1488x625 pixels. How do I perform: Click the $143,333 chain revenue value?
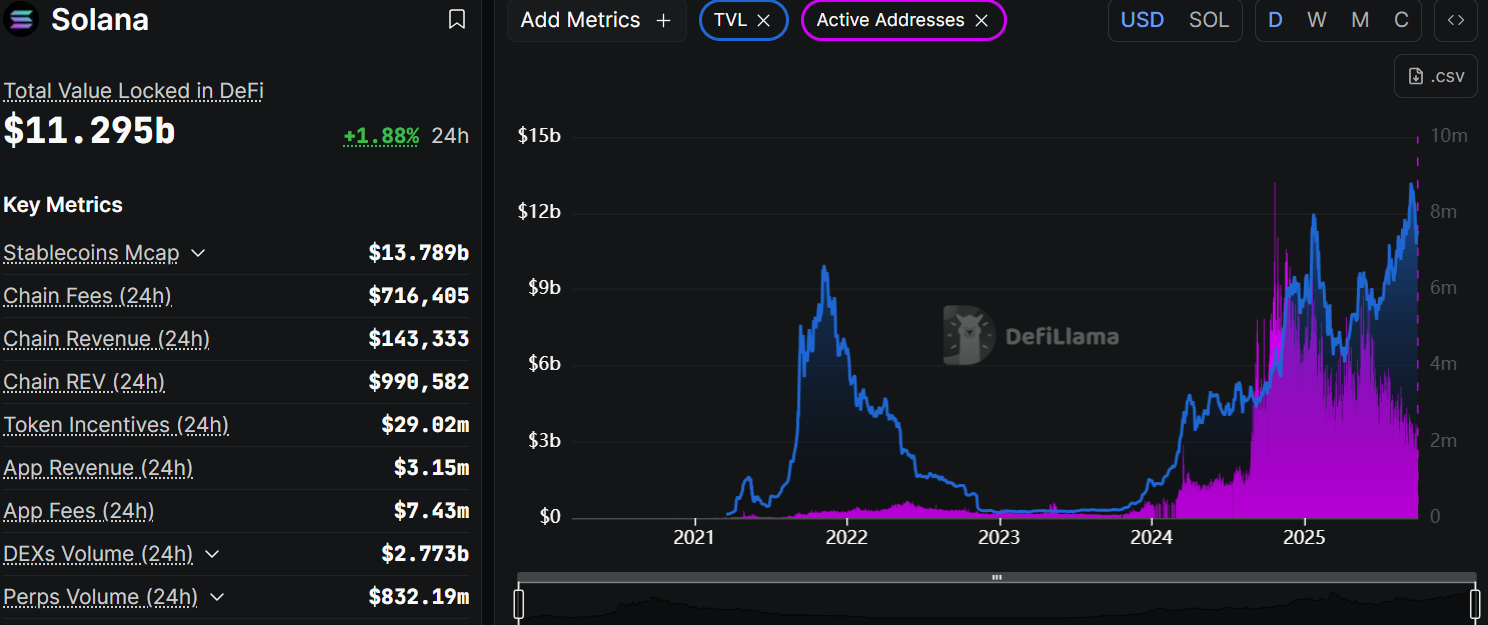pos(418,339)
